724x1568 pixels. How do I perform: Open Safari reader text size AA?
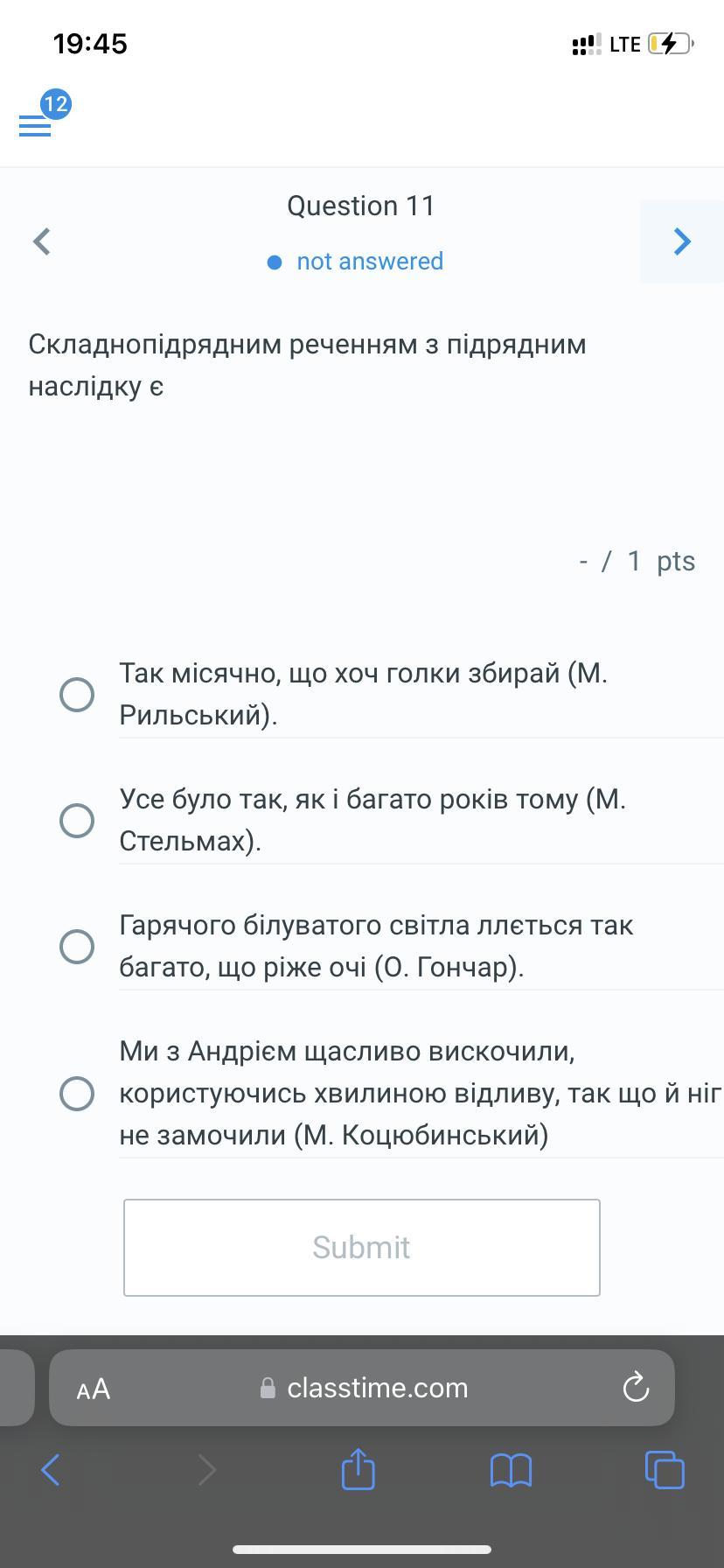pos(94,1389)
